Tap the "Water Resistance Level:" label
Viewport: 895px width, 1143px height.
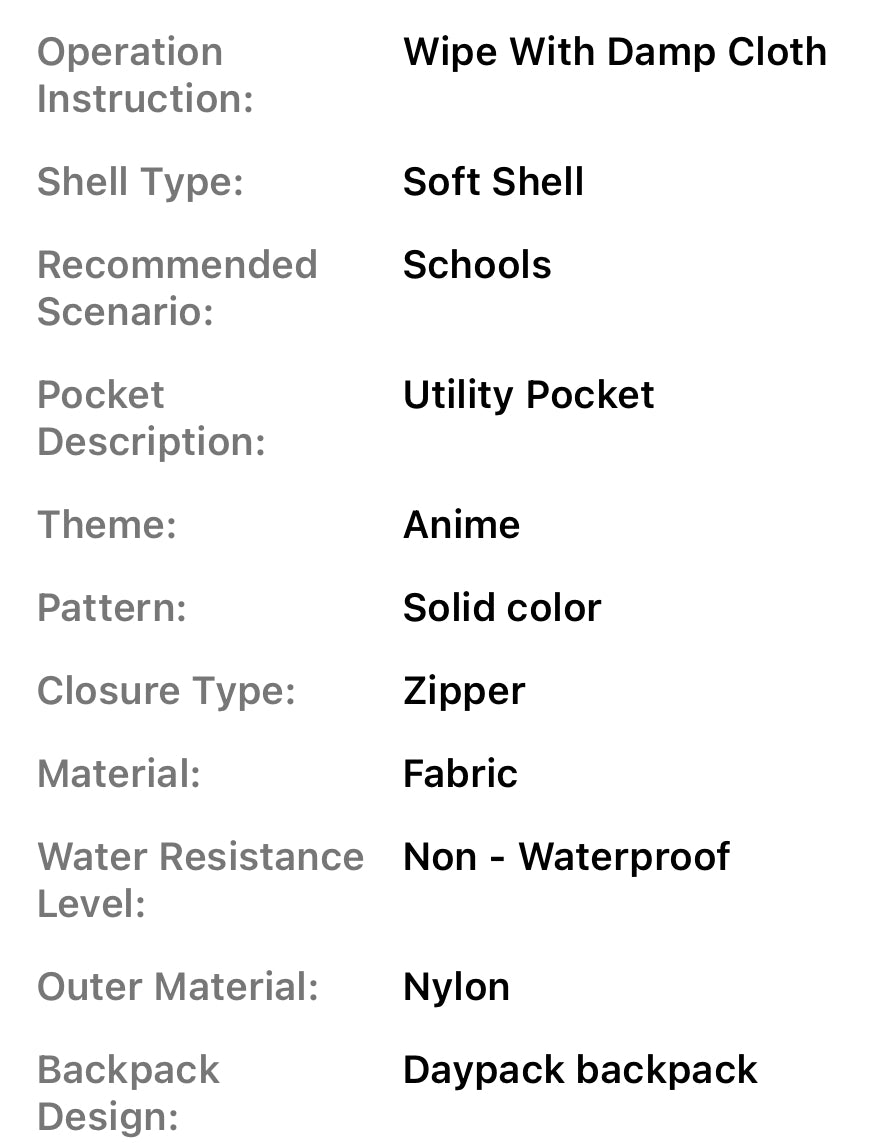tap(200, 880)
